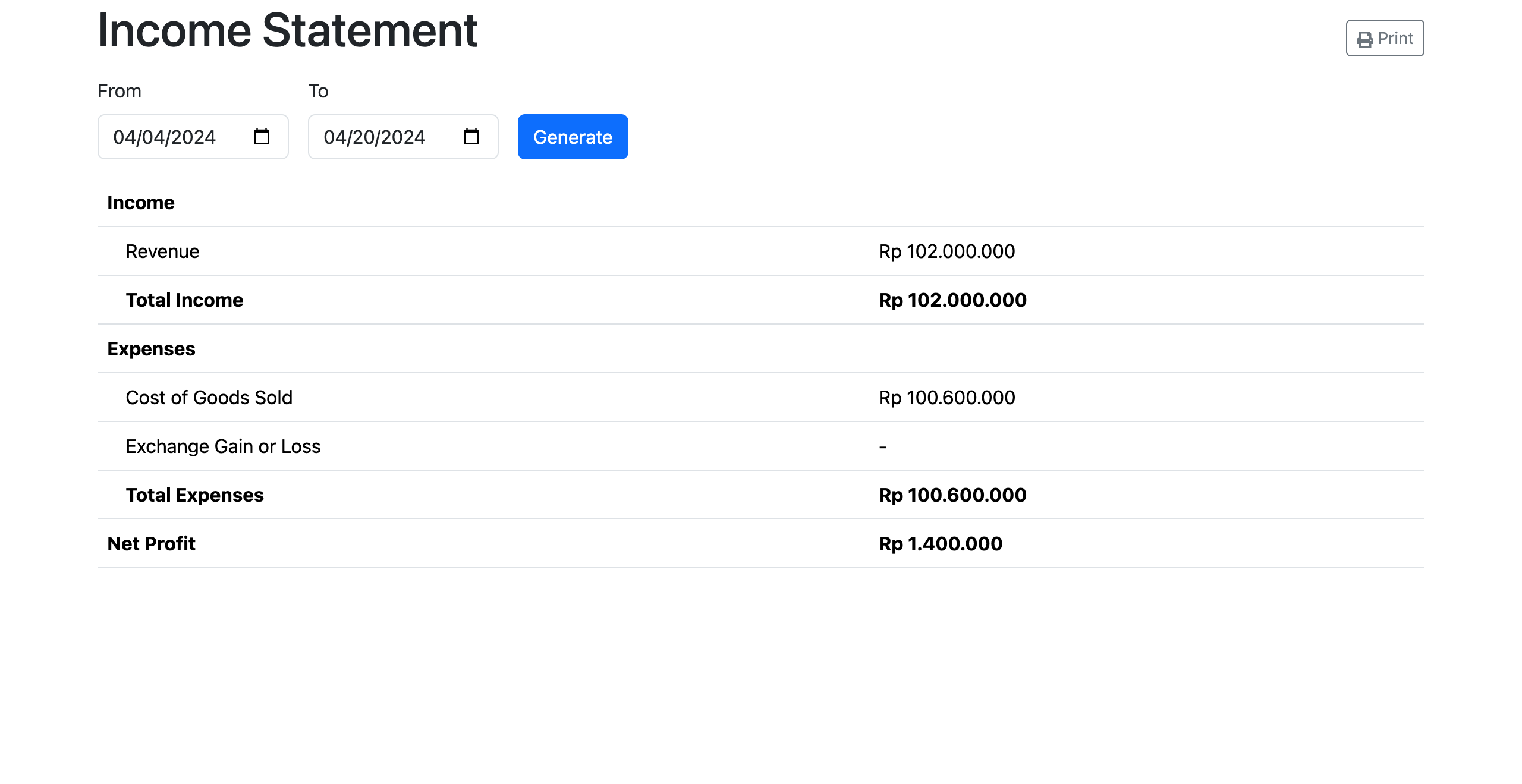This screenshot has height=784, width=1522.
Task: Generate the income statement report
Action: tap(573, 137)
